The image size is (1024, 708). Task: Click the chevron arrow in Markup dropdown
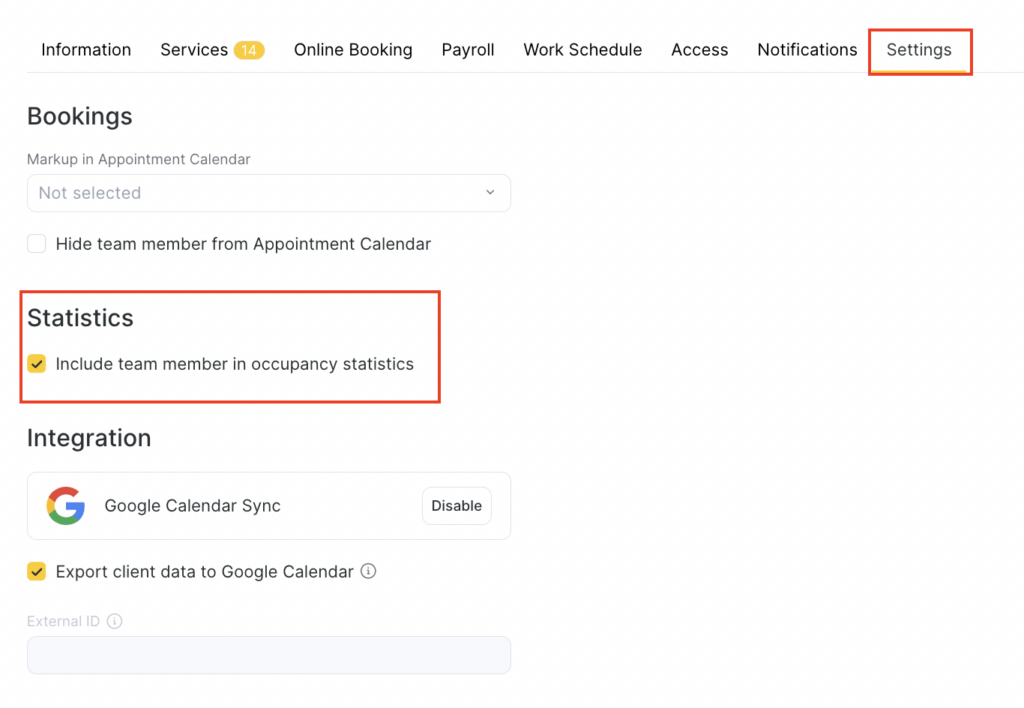pos(490,193)
